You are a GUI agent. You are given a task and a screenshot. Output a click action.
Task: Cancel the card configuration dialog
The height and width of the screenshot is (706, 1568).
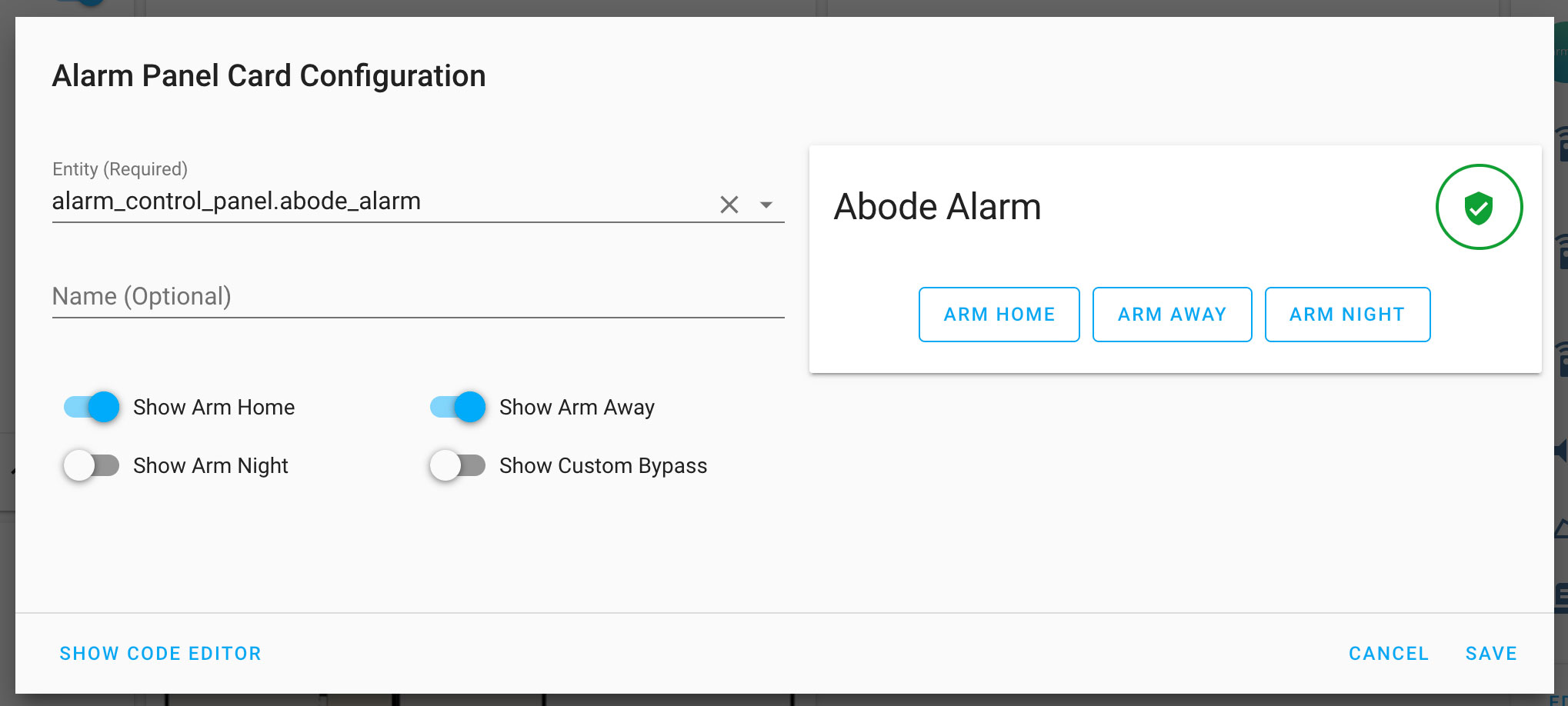(x=1388, y=653)
